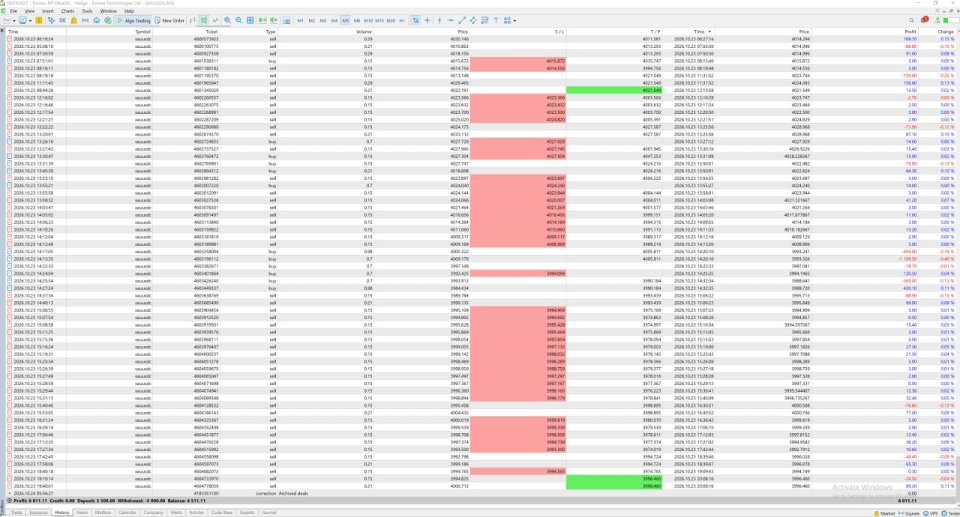Select the equidistant channel tool
The width and height of the screenshot is (960, 517).
[x=473, y=20]
